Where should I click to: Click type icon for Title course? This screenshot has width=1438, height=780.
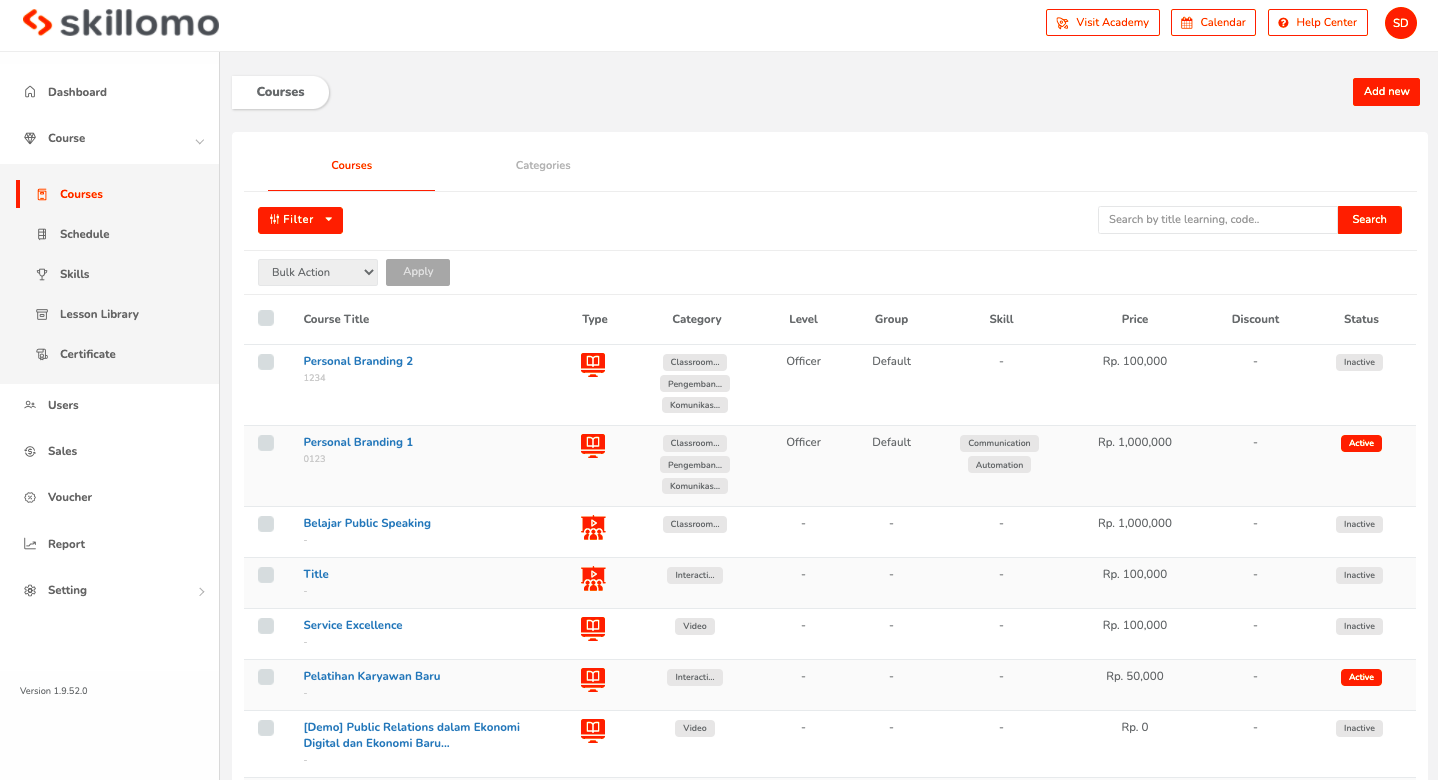click(593, 578)
